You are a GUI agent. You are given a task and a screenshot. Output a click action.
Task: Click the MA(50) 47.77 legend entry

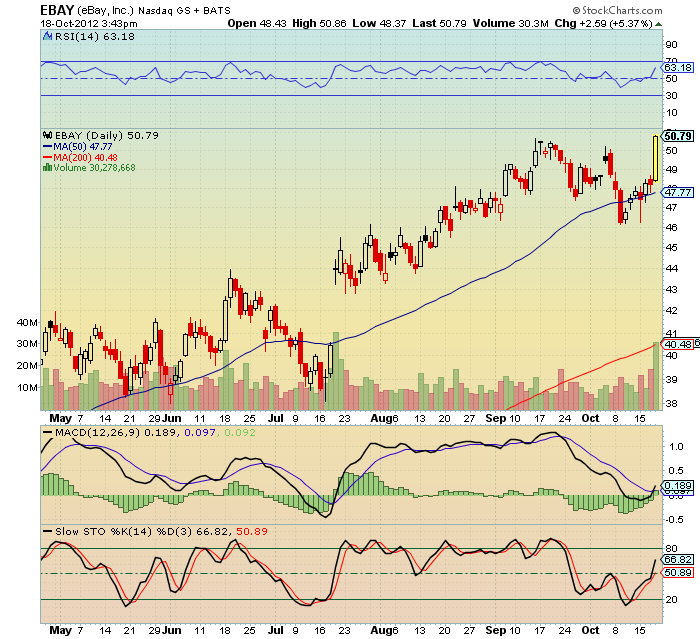pos(77,146)
